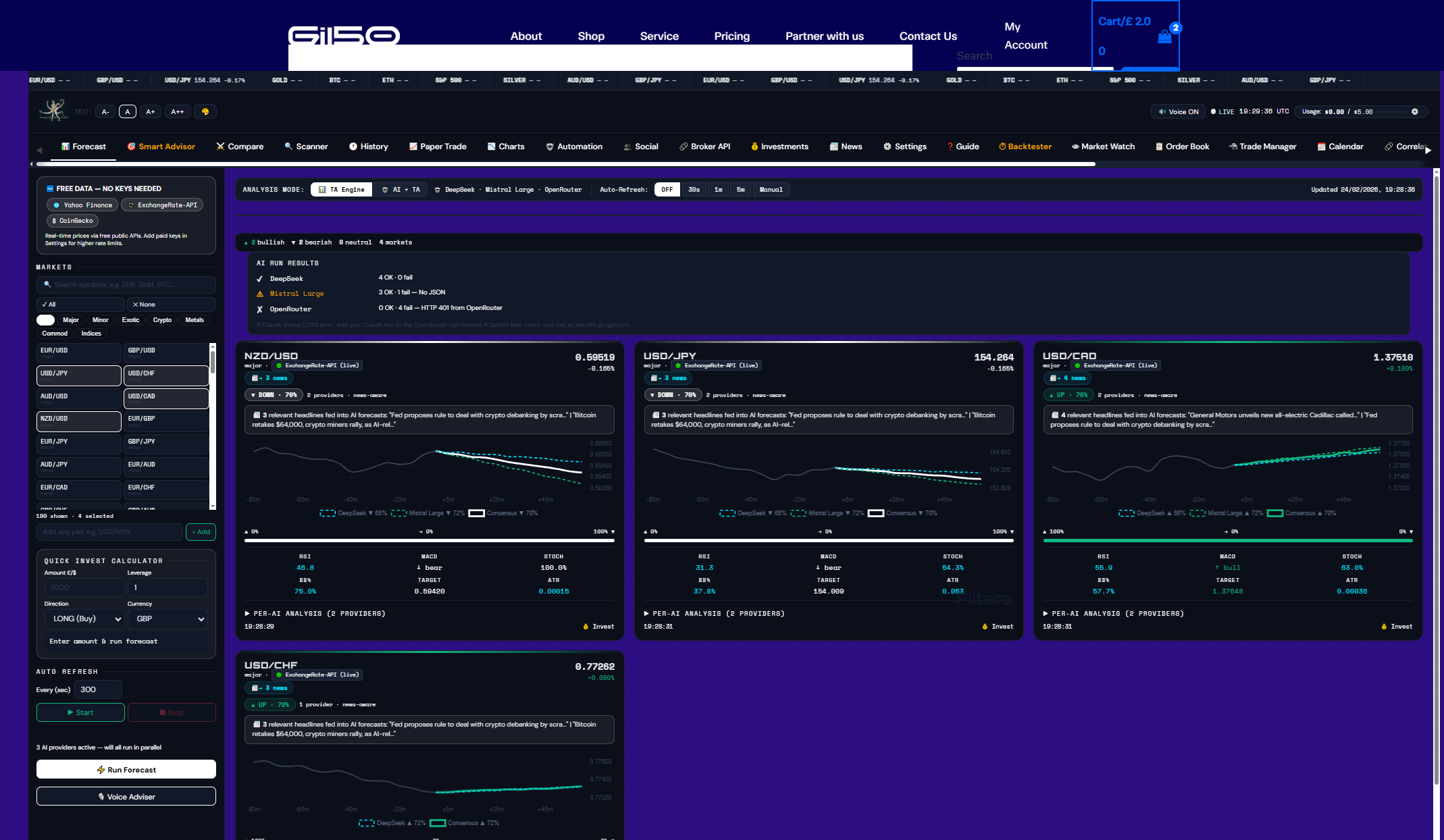Switch analysis mode to AI + TA

point(401,190)
